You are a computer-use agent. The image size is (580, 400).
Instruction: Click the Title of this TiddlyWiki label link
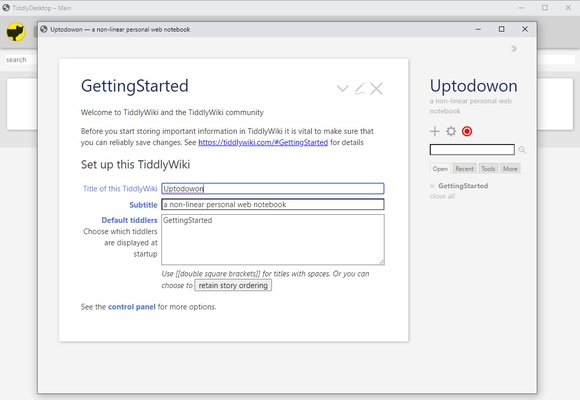[x=120, y=189]
